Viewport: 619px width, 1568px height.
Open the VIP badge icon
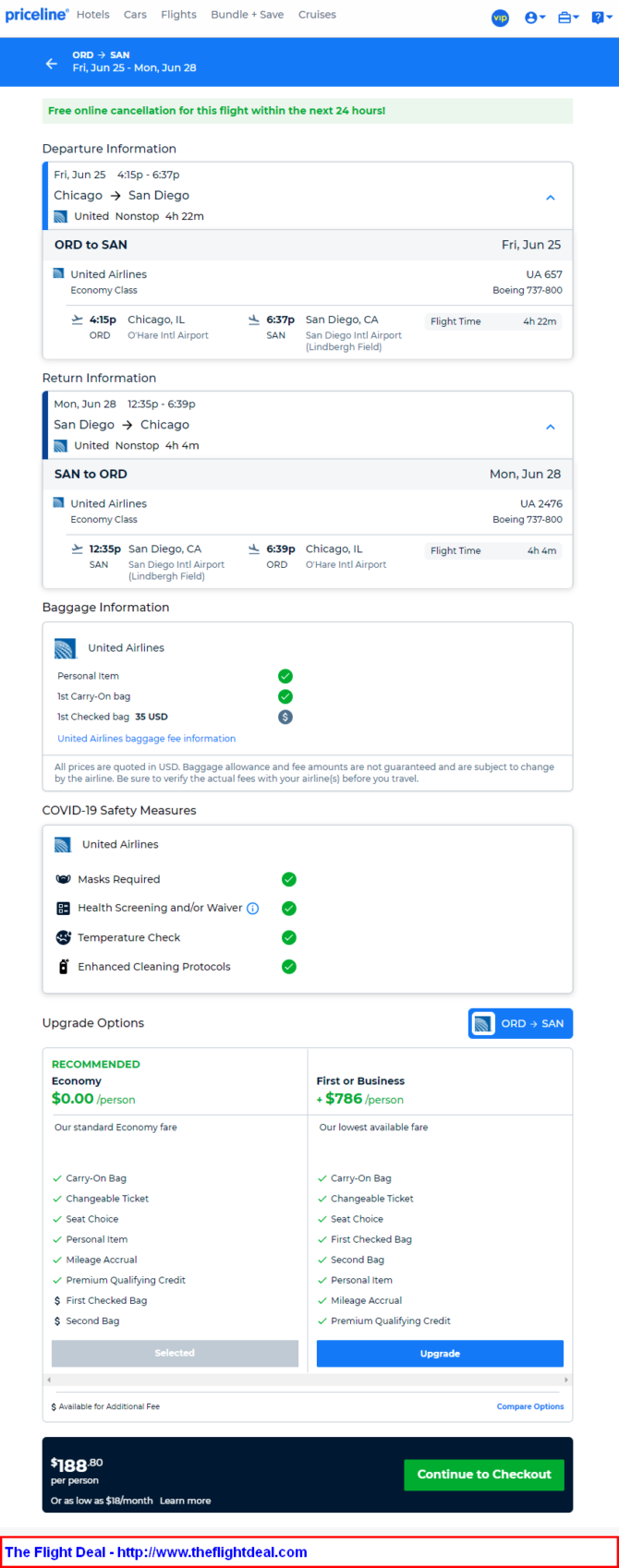(x=500, y=18)
